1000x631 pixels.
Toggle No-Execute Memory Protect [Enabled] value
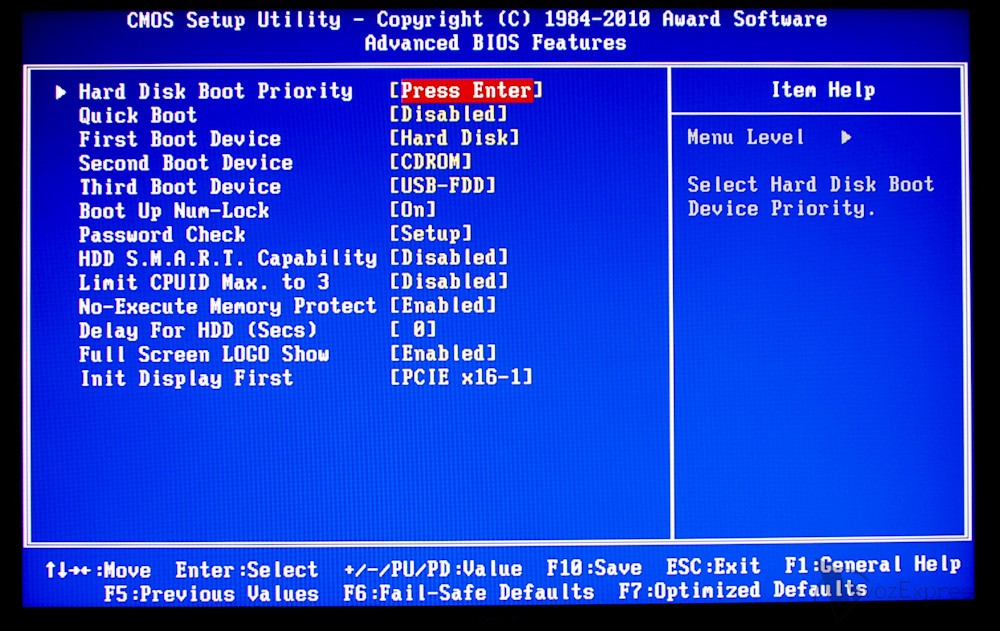[x=443, y=305]
